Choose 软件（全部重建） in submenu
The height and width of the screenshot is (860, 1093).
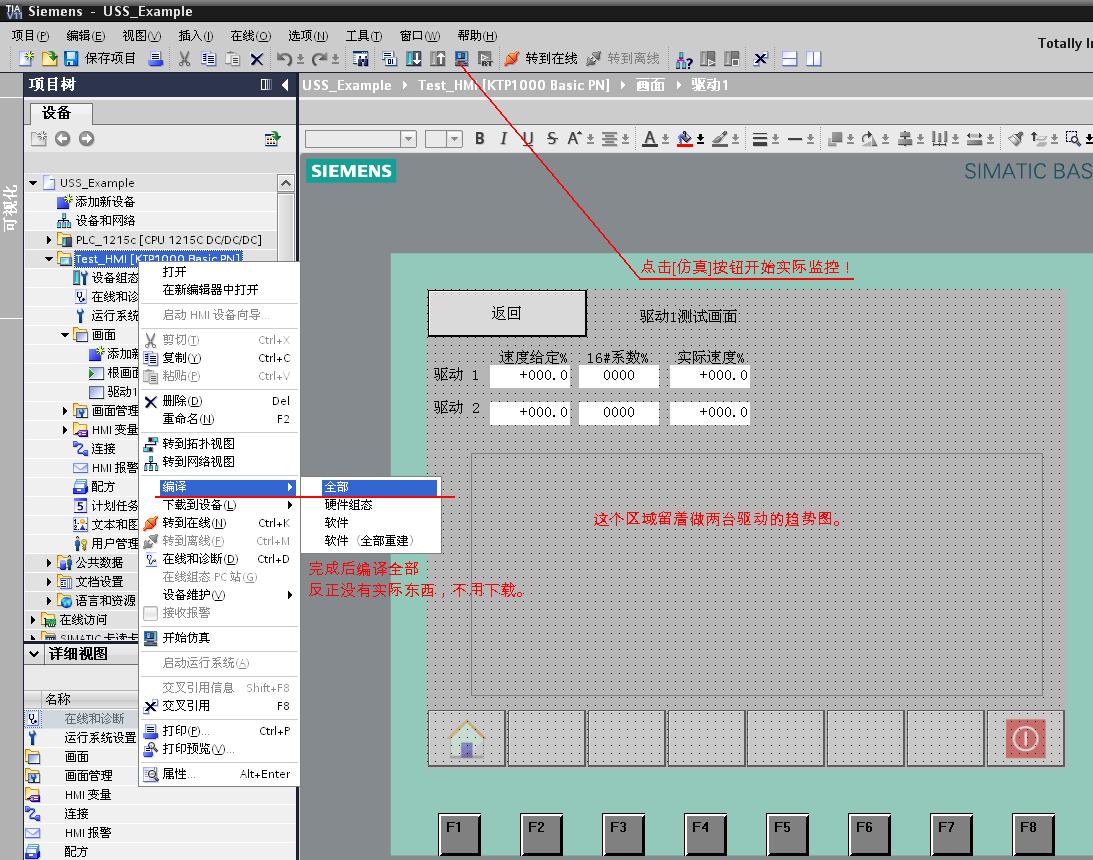[x=370, y=541]
